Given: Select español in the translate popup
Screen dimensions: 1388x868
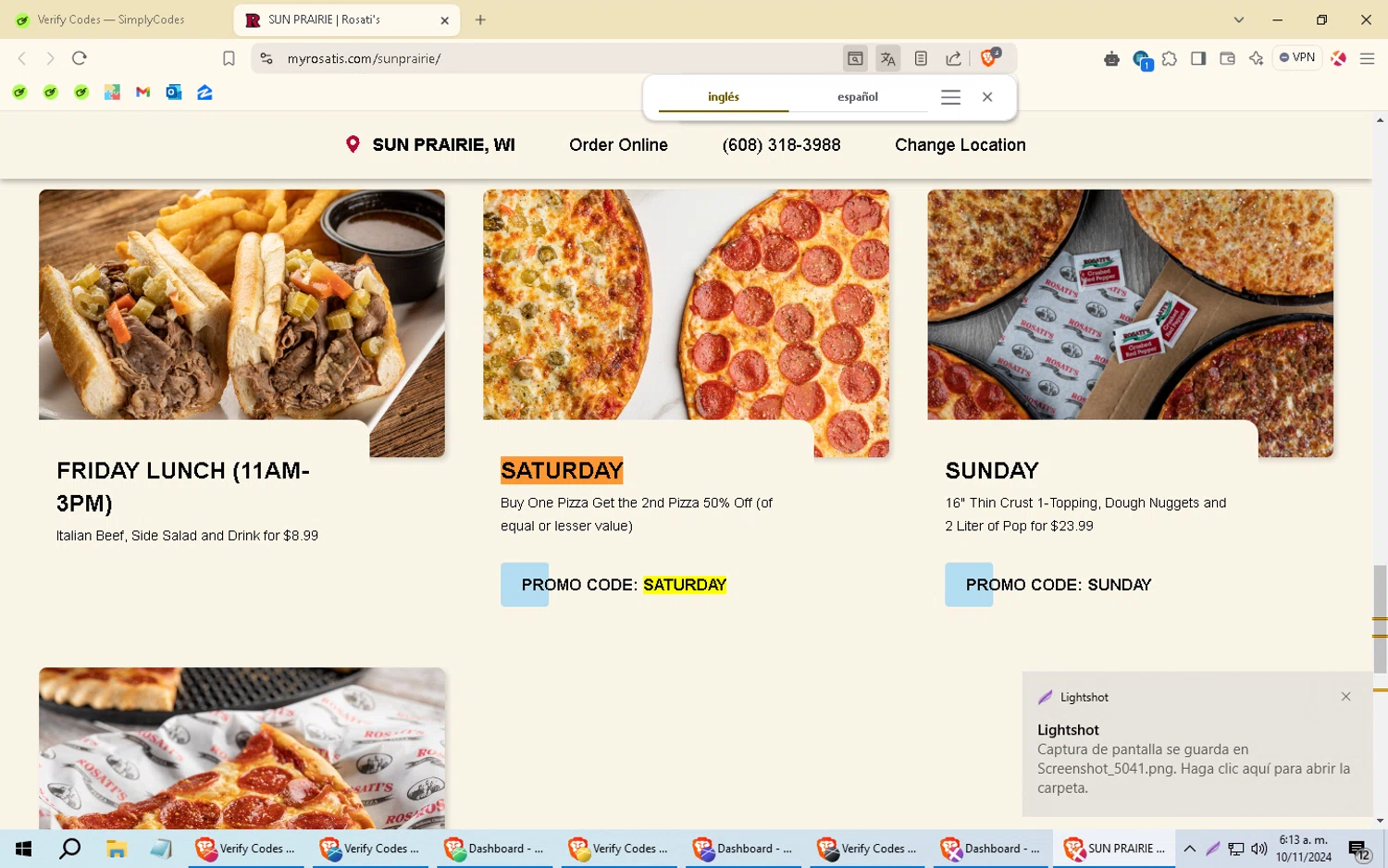Looking at the screenshot, I should pos(858,96).
